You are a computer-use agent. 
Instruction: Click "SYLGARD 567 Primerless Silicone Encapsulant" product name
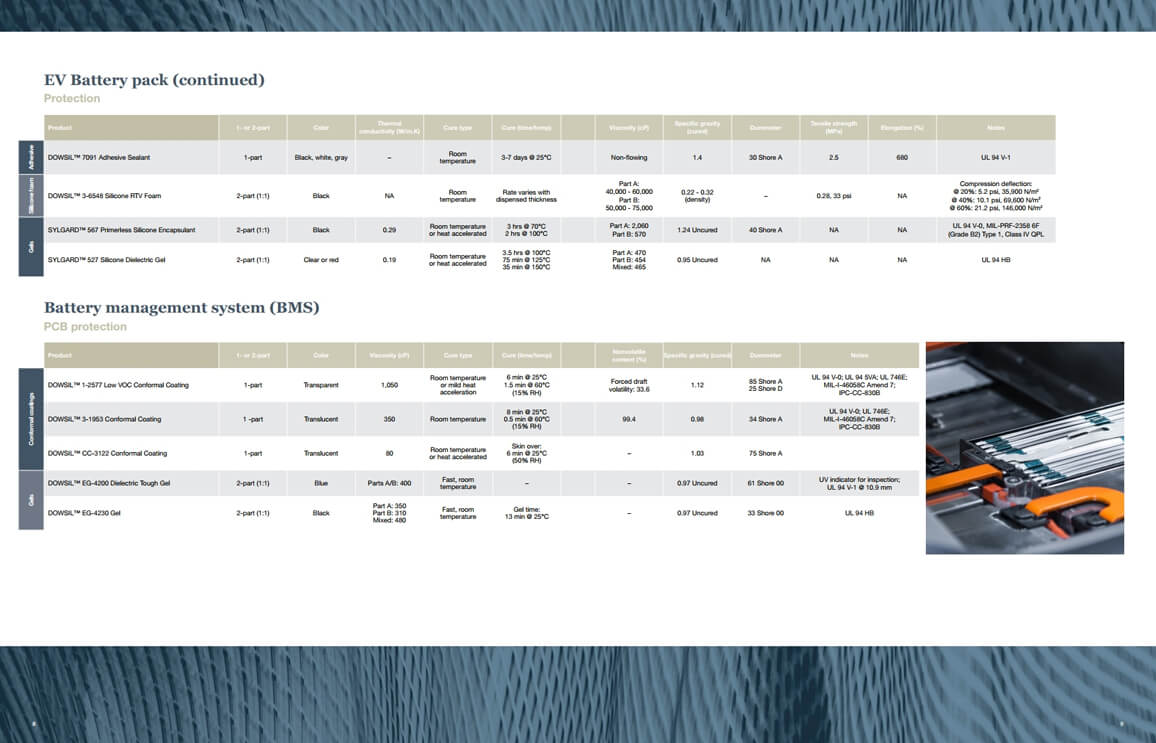pos(122,230)
